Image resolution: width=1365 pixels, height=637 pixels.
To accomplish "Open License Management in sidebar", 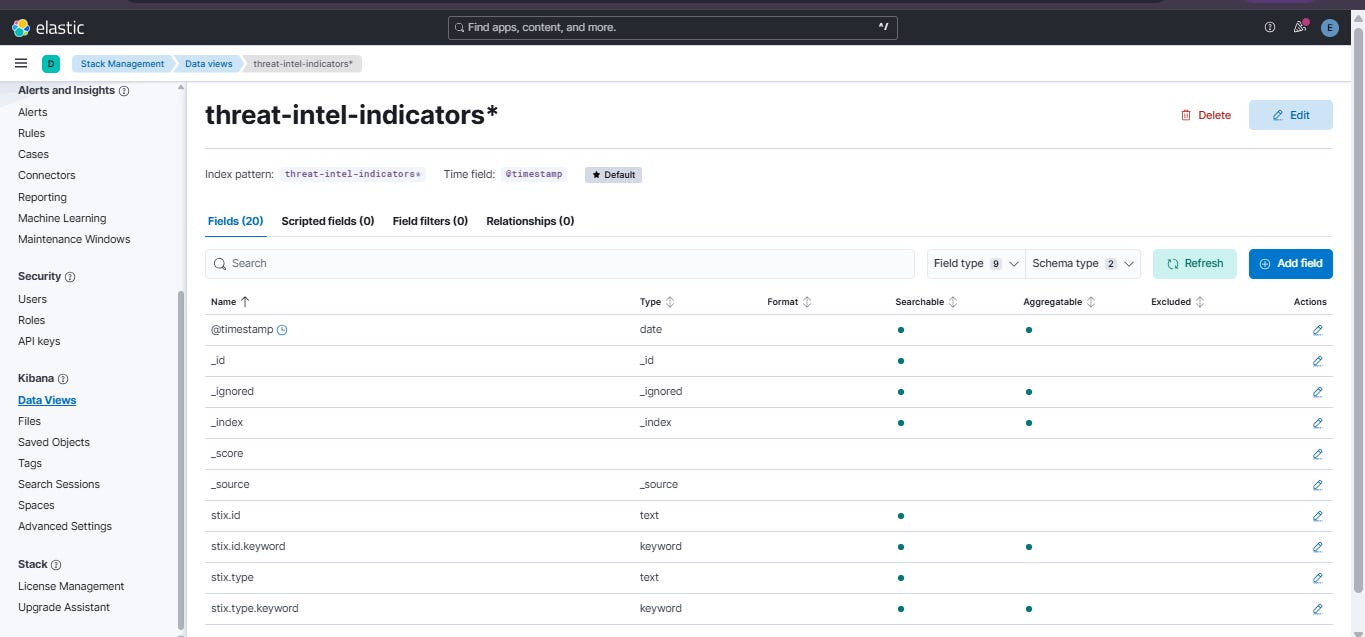I will pos(71,587).
